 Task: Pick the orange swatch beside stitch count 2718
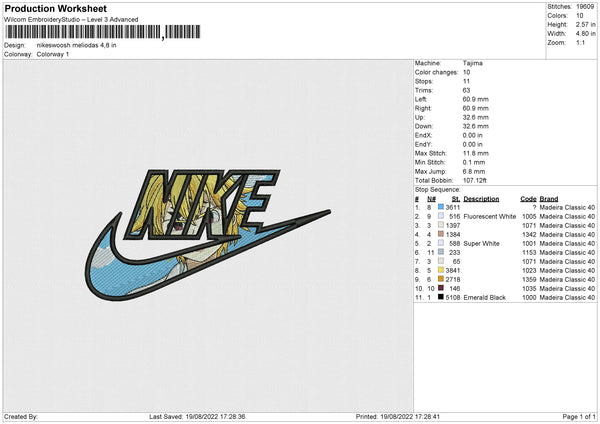pyautogui.click(x=441, y=279)
